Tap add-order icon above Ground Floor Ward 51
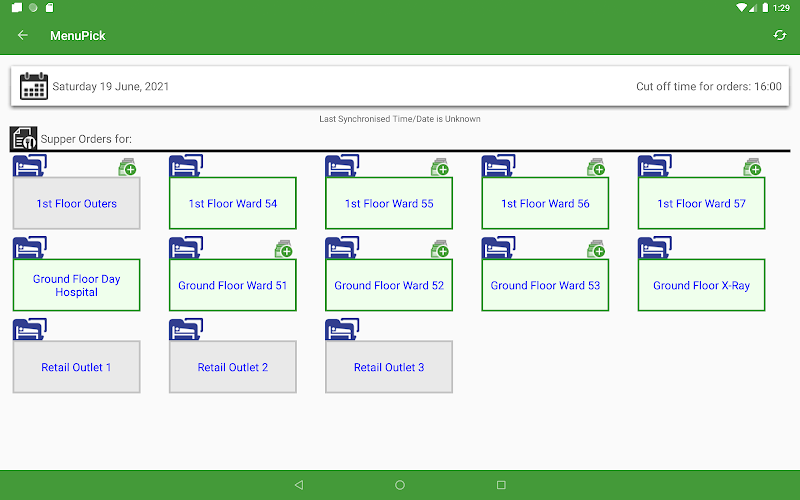 tap(284, 249)
